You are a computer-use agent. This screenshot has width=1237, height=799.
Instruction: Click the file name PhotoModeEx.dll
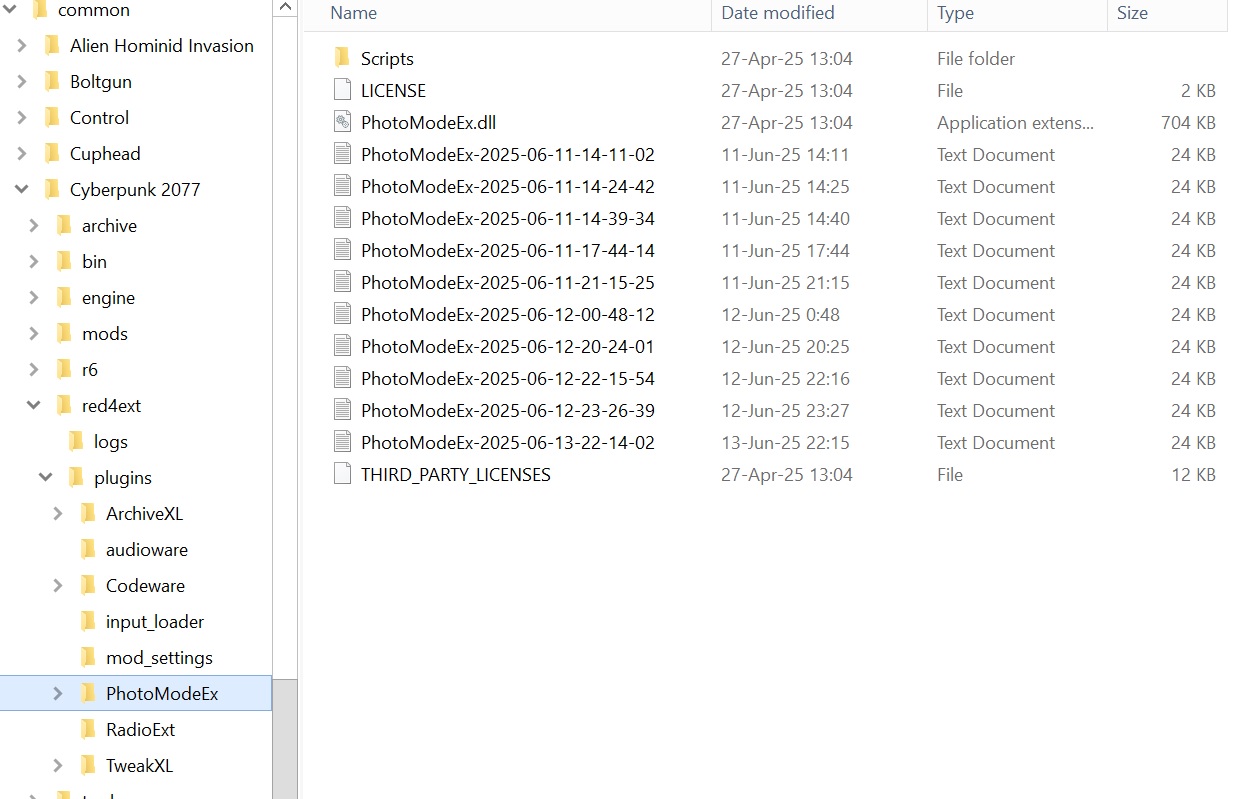428,122
